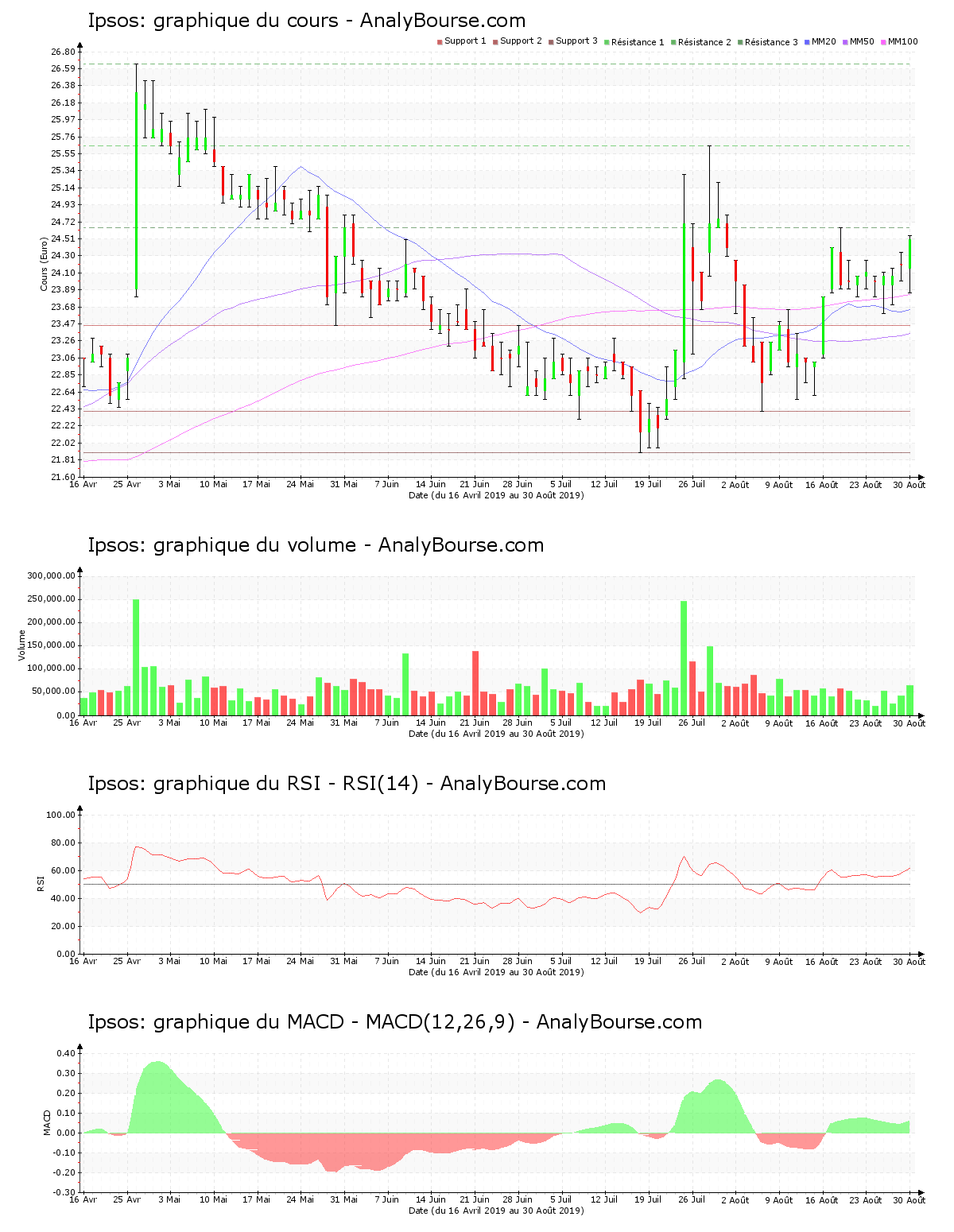Click '19 Juil' date on RSI chart
The image size is (954, 1232).
pyautogui.click(x=648, y=961)
